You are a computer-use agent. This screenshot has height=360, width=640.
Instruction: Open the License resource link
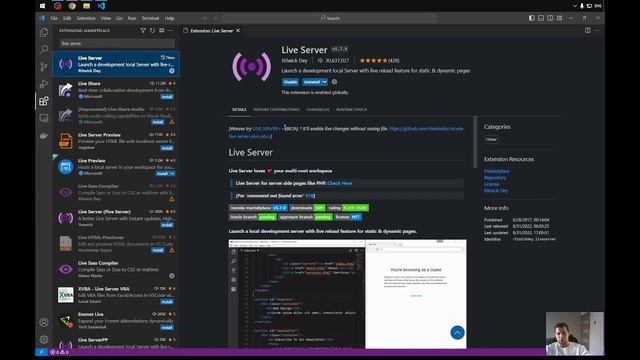tap(491, 184)
